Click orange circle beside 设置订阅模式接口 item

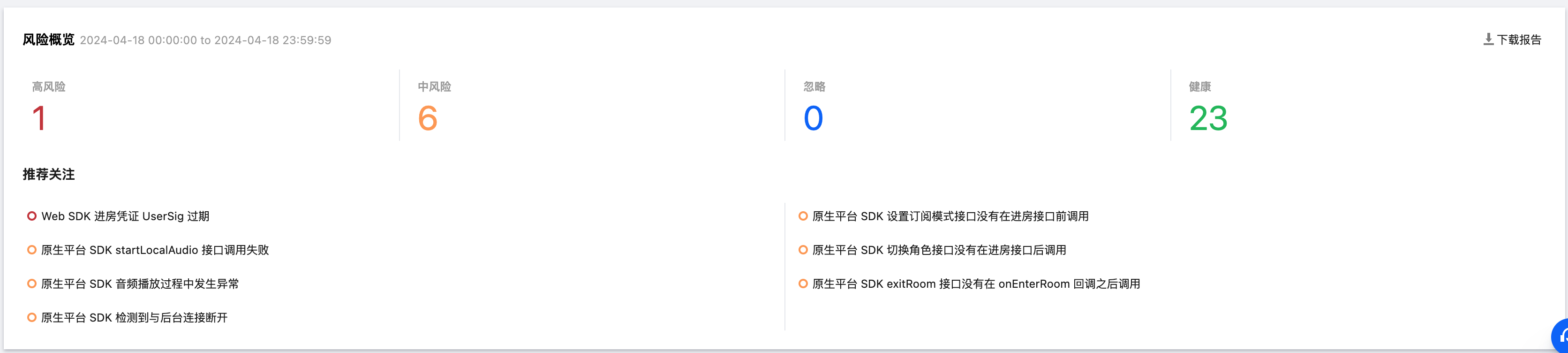tap(803, 216)
